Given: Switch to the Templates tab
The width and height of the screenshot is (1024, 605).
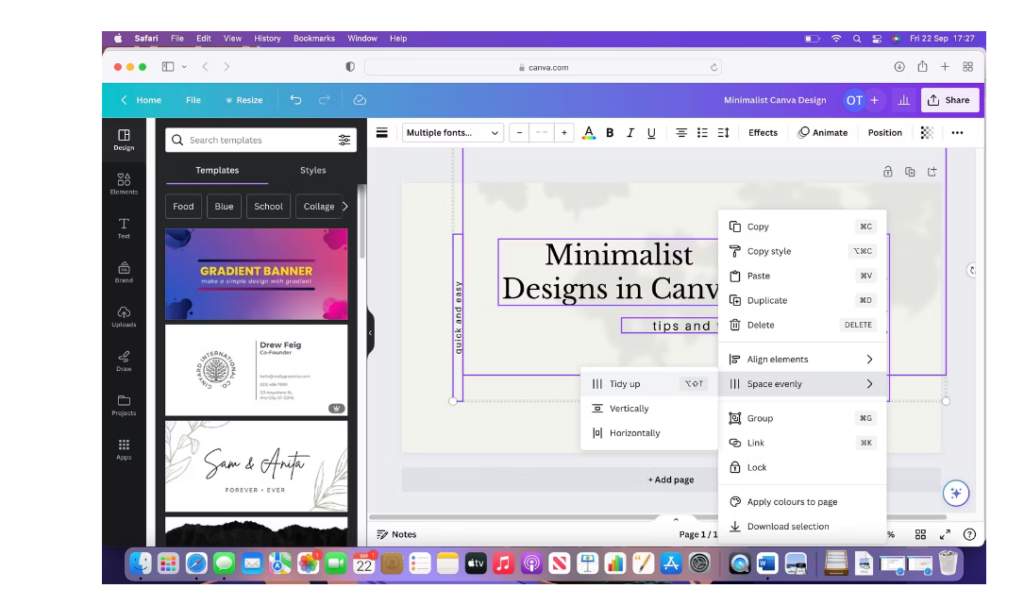Looking at the screenshot, I should tap(217, 170).
